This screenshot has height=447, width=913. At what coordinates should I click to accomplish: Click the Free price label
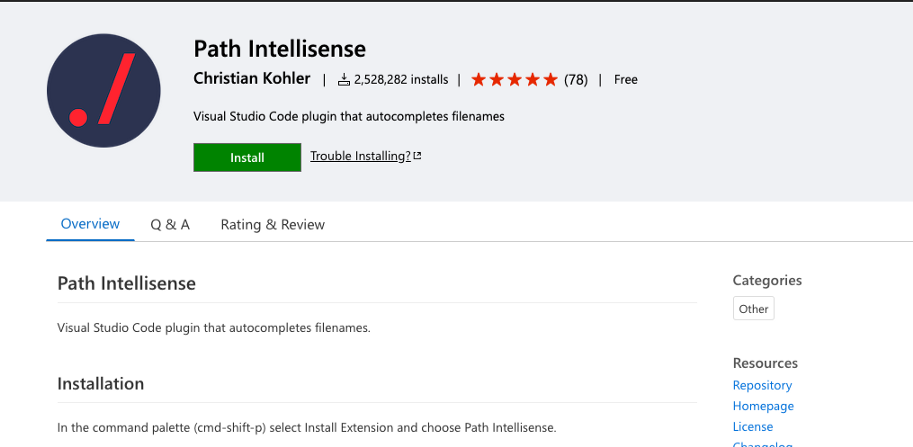pos(626,80)
